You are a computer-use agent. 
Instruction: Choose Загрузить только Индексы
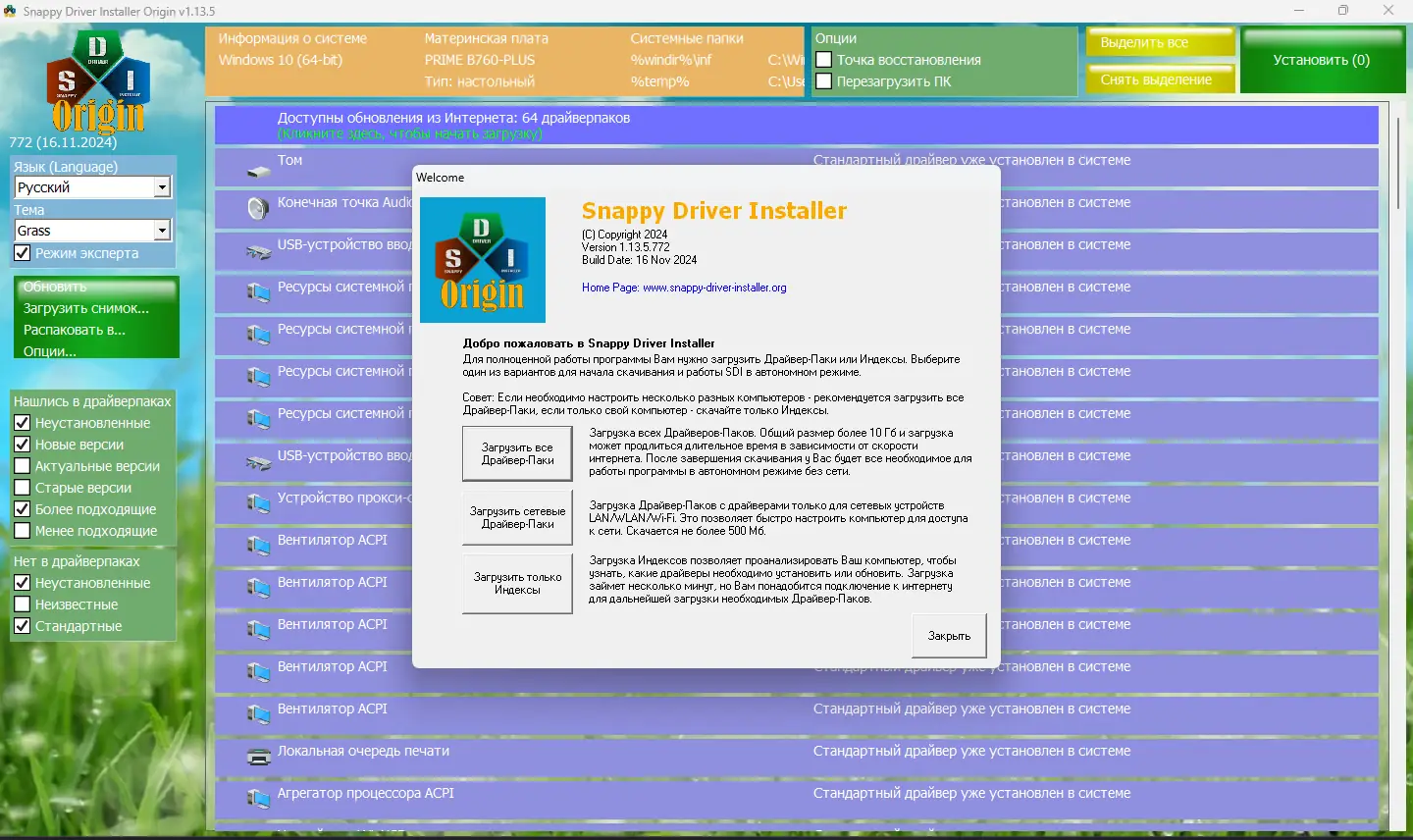click(517, 584)
